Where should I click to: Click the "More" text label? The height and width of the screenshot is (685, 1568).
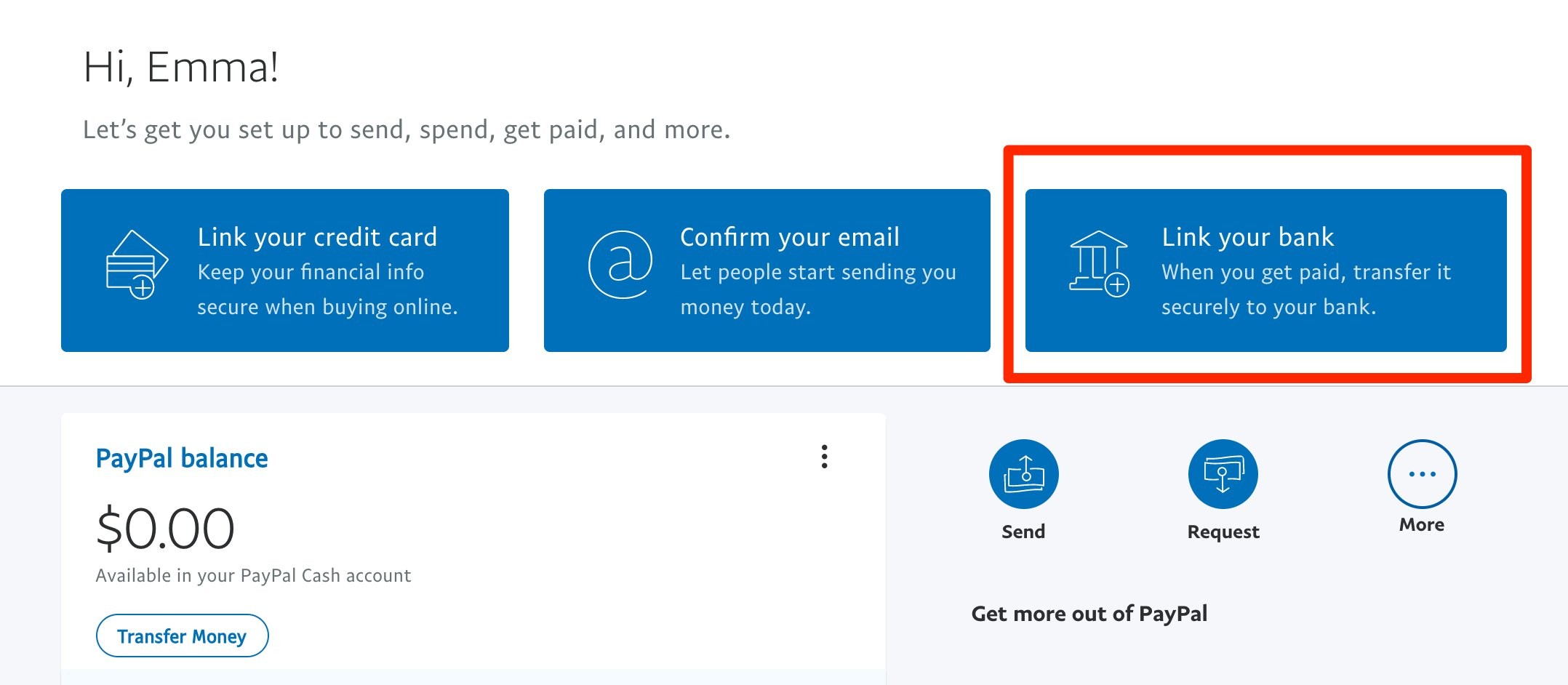(1422, 525)
